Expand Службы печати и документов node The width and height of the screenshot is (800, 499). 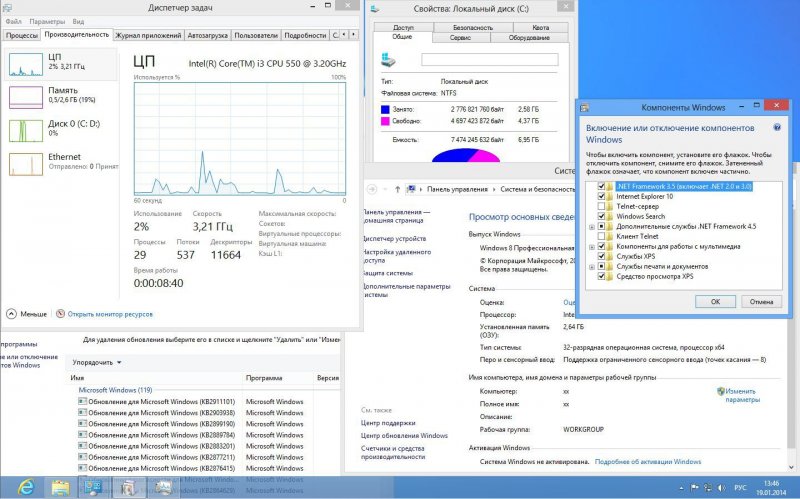click(592, 267)
